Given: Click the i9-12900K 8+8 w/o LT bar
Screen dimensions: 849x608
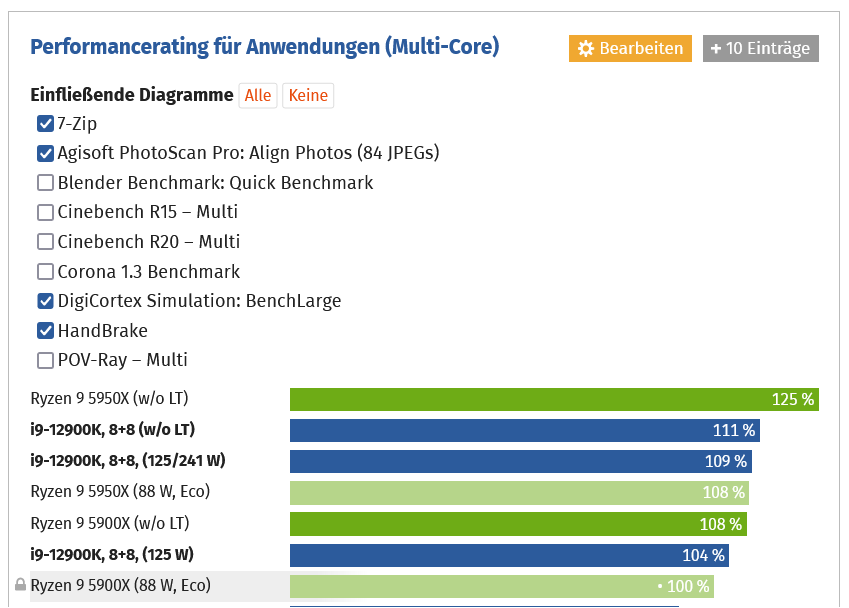Looking at the screenshot, I should point(525,430).
